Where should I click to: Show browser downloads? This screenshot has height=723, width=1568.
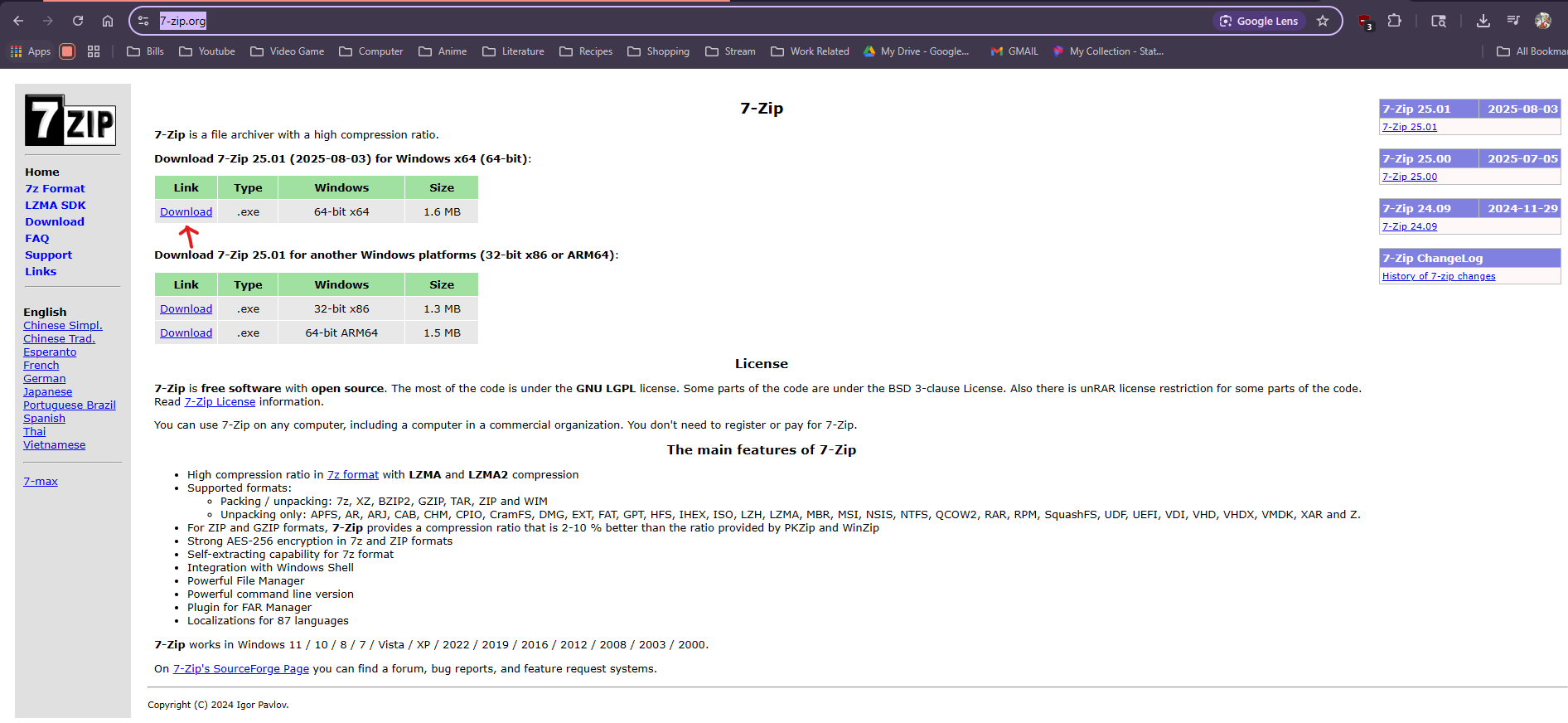[x=1483, y=21]
